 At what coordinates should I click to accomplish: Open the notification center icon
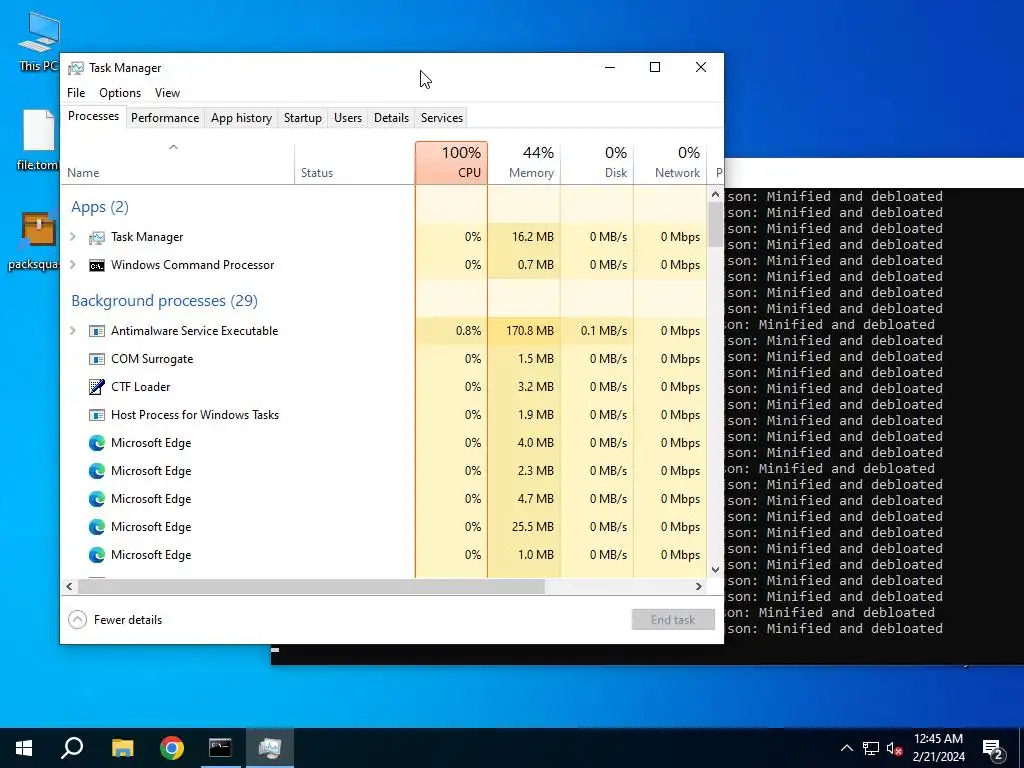pos(993,748)
